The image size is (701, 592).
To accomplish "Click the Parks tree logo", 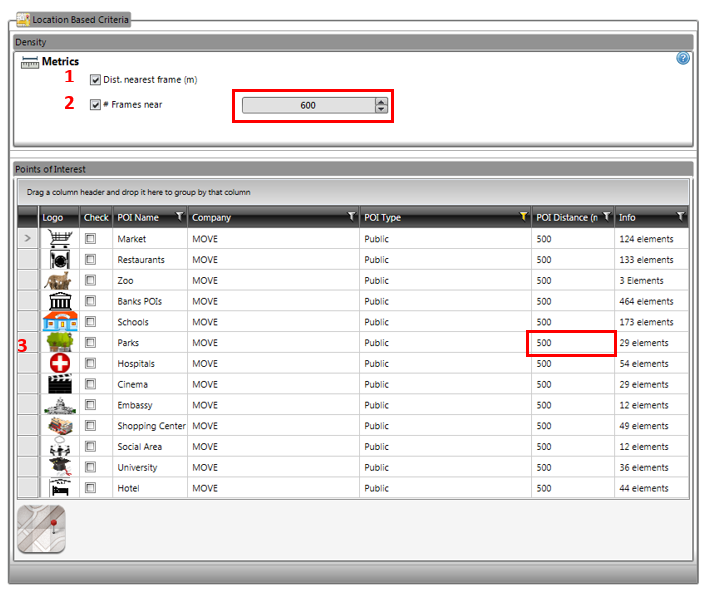I will 59,343.
